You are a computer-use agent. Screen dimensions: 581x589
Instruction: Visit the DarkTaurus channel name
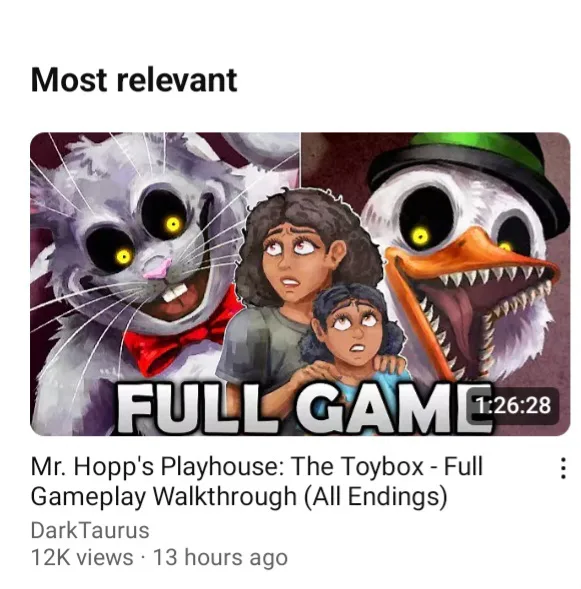(x=90, y=530)
